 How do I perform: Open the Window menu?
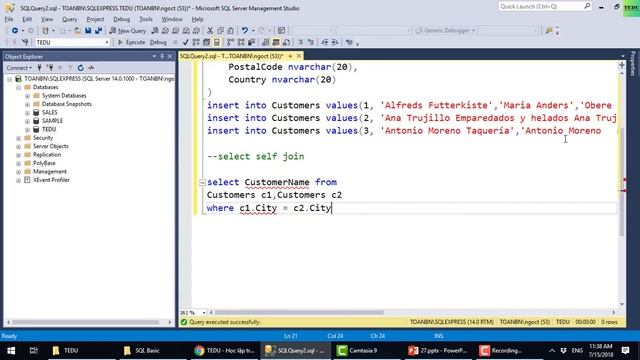[172, 19]
